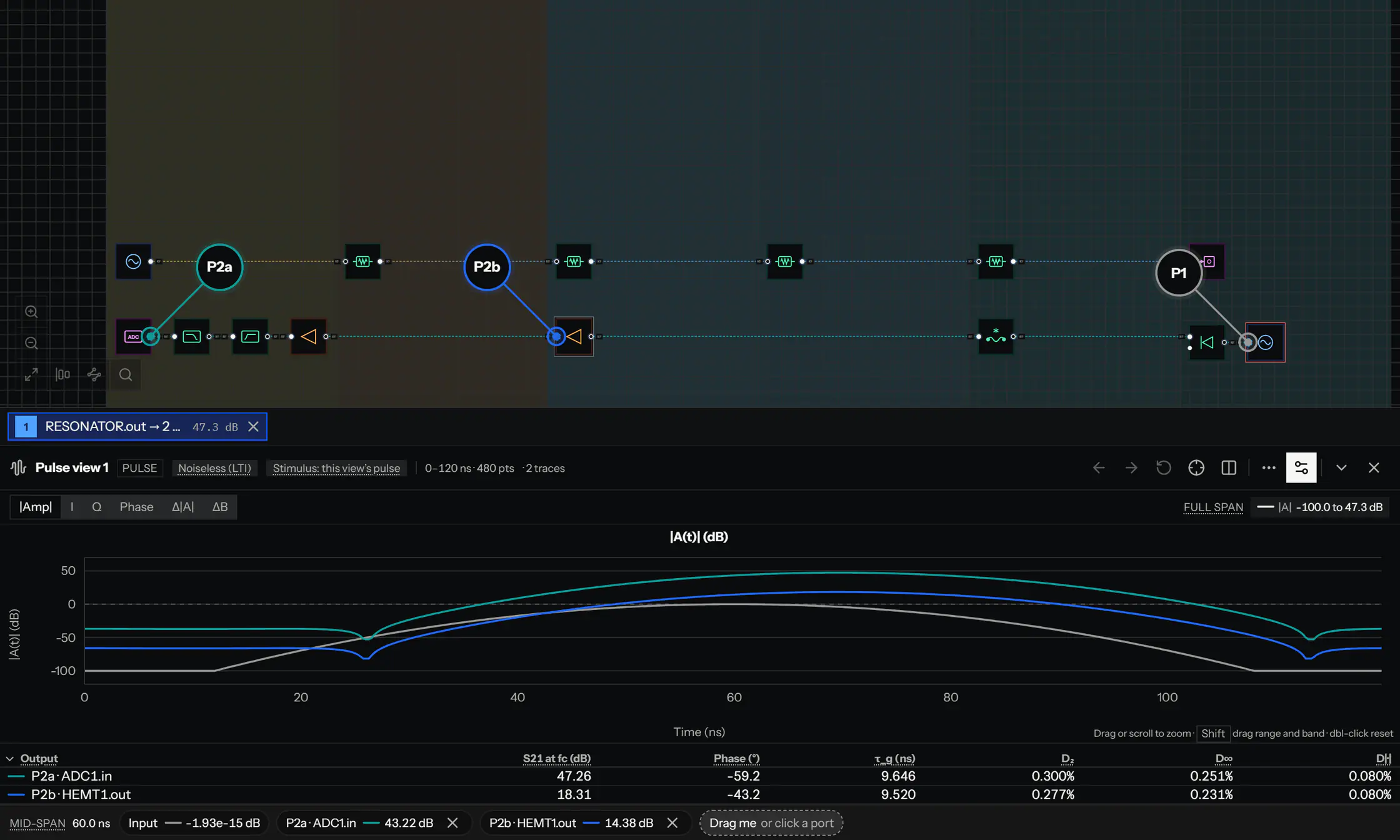
Task: Click the split view columns icon
Action: [1229, 467]
